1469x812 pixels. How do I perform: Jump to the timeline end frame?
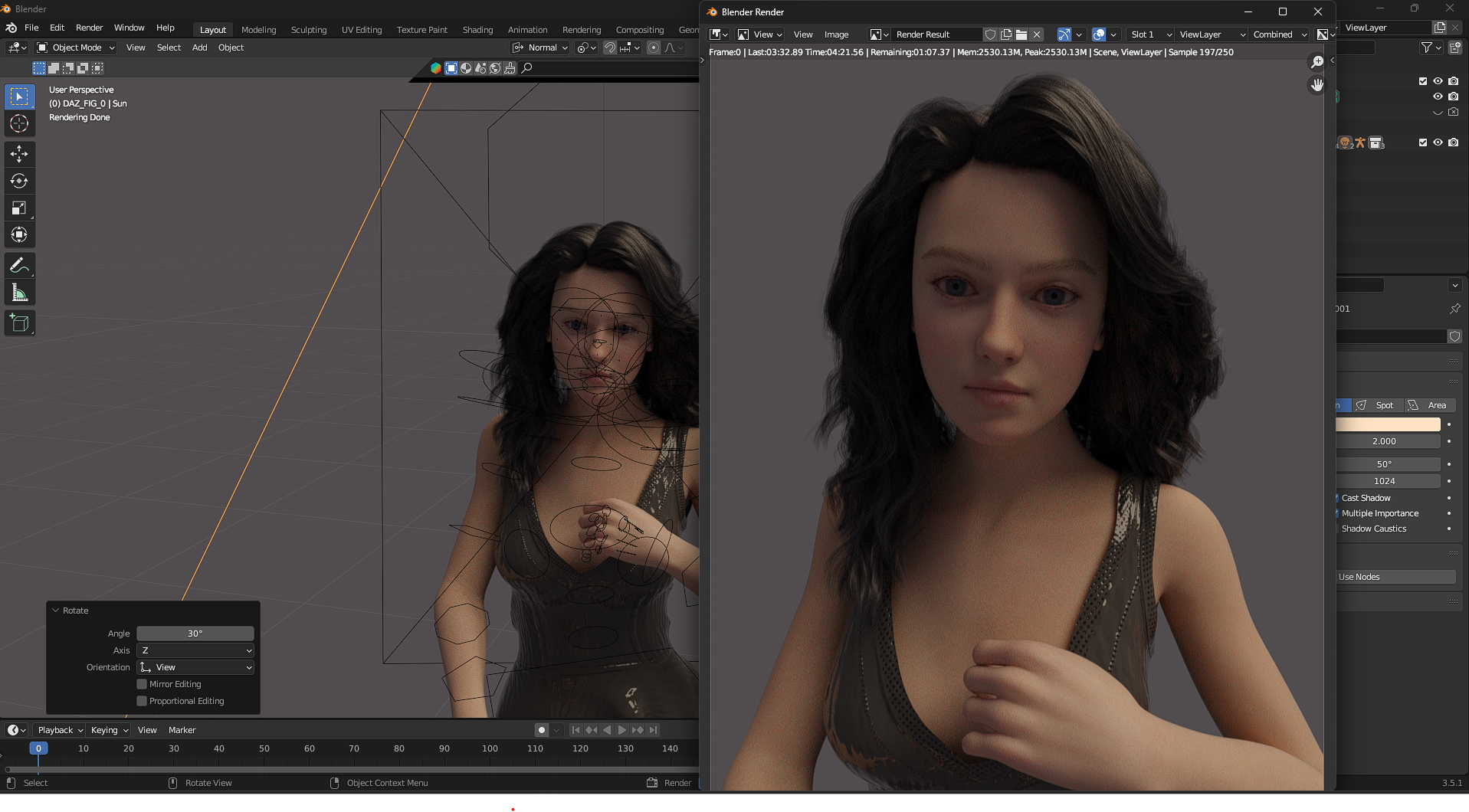coord(652,730)
